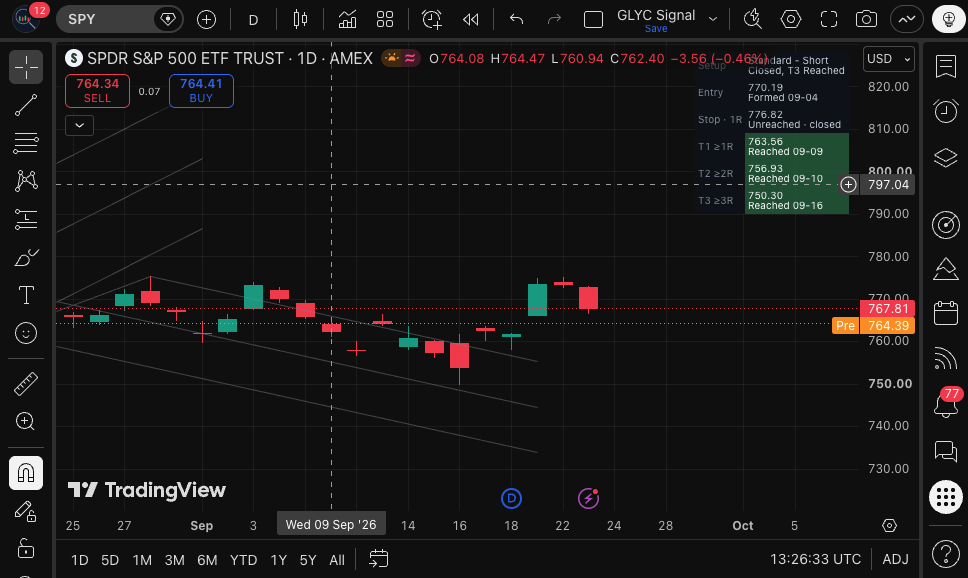This screenshot has height=578, width=968.
Task: Open the Fibonacci and Gann tools
Action: [x=26, y=143]
